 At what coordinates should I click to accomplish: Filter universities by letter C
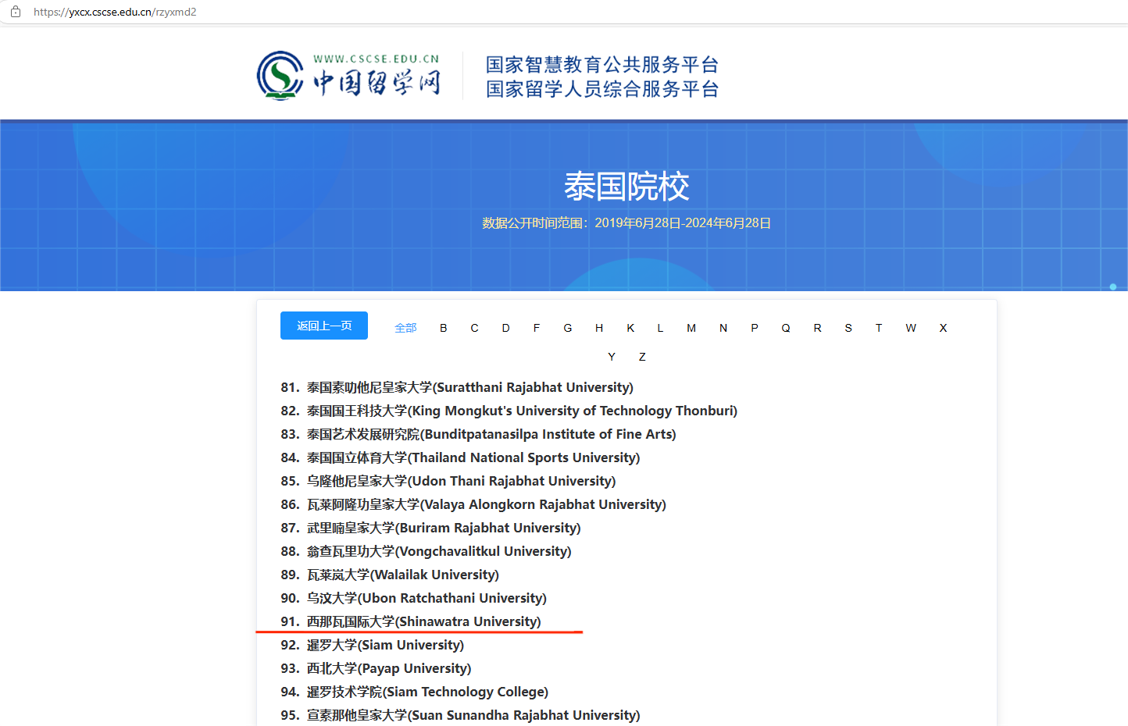click(x=474, y=328)
